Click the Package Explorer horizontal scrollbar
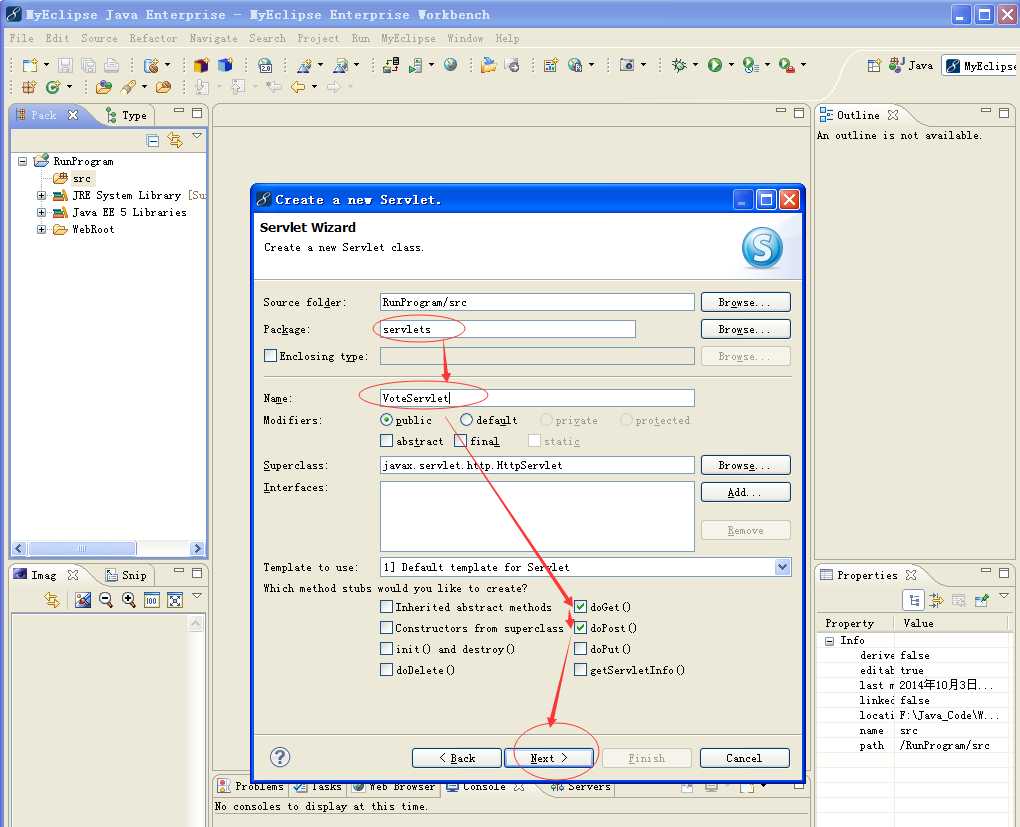This screenshot has height=827, width=1020. pos(108,549)
